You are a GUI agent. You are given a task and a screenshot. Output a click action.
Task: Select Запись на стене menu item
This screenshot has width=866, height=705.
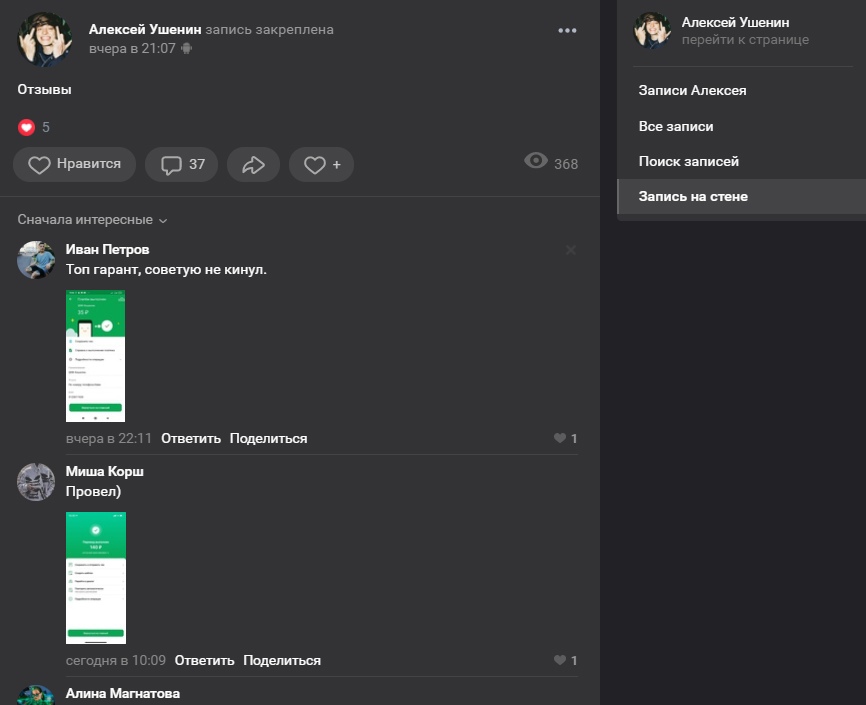(x=693, y=197)
